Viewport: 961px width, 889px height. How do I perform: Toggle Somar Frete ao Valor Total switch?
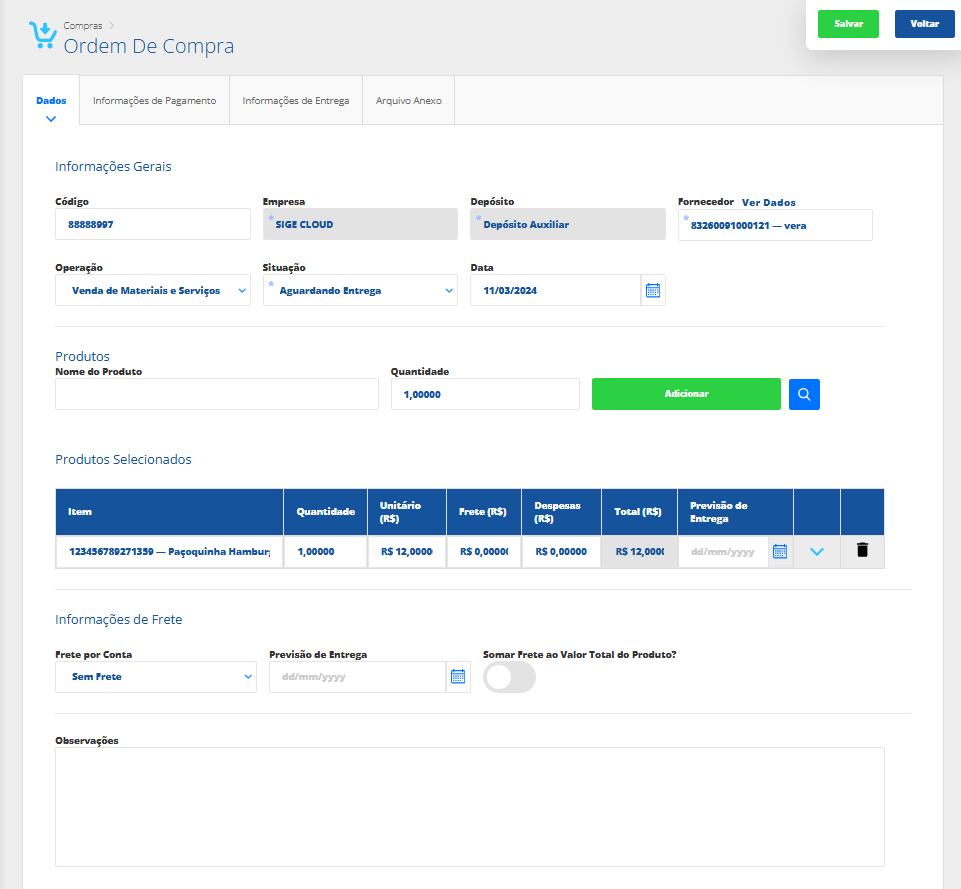point(509,677)
